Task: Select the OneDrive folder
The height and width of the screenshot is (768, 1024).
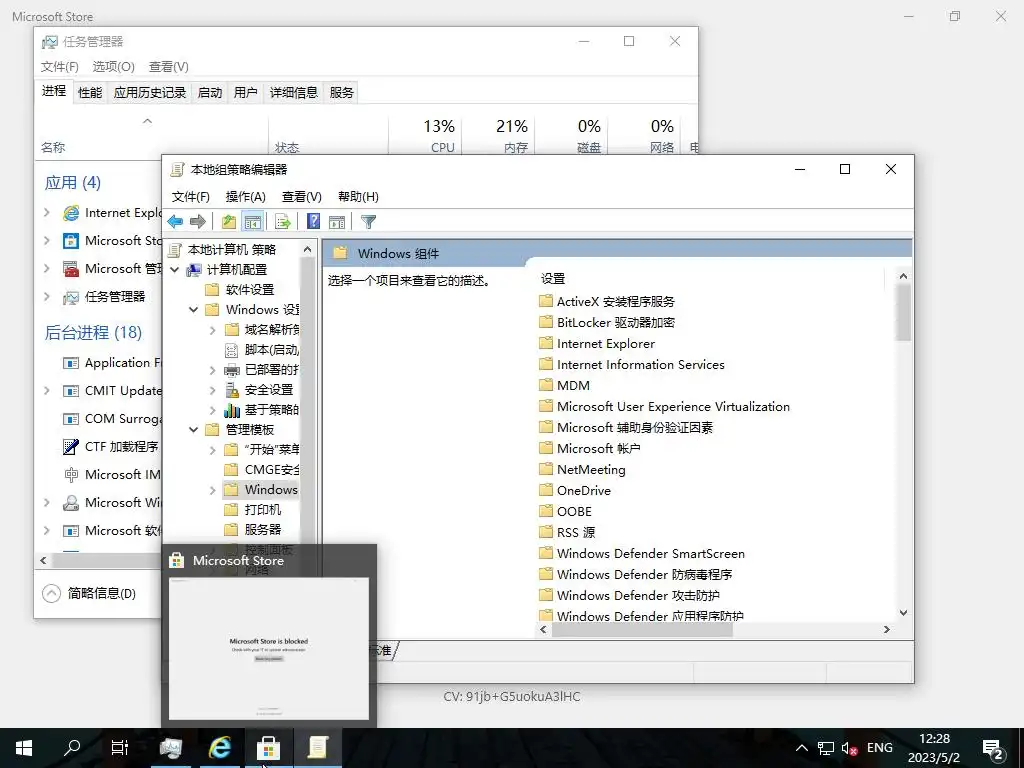Action: (575, 490)
